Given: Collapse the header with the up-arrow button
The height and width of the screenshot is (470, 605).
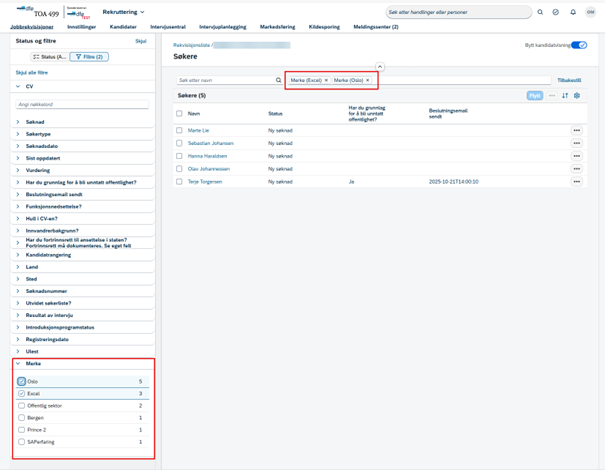Looking at the screenshot, I should click(x=380, y=67).
